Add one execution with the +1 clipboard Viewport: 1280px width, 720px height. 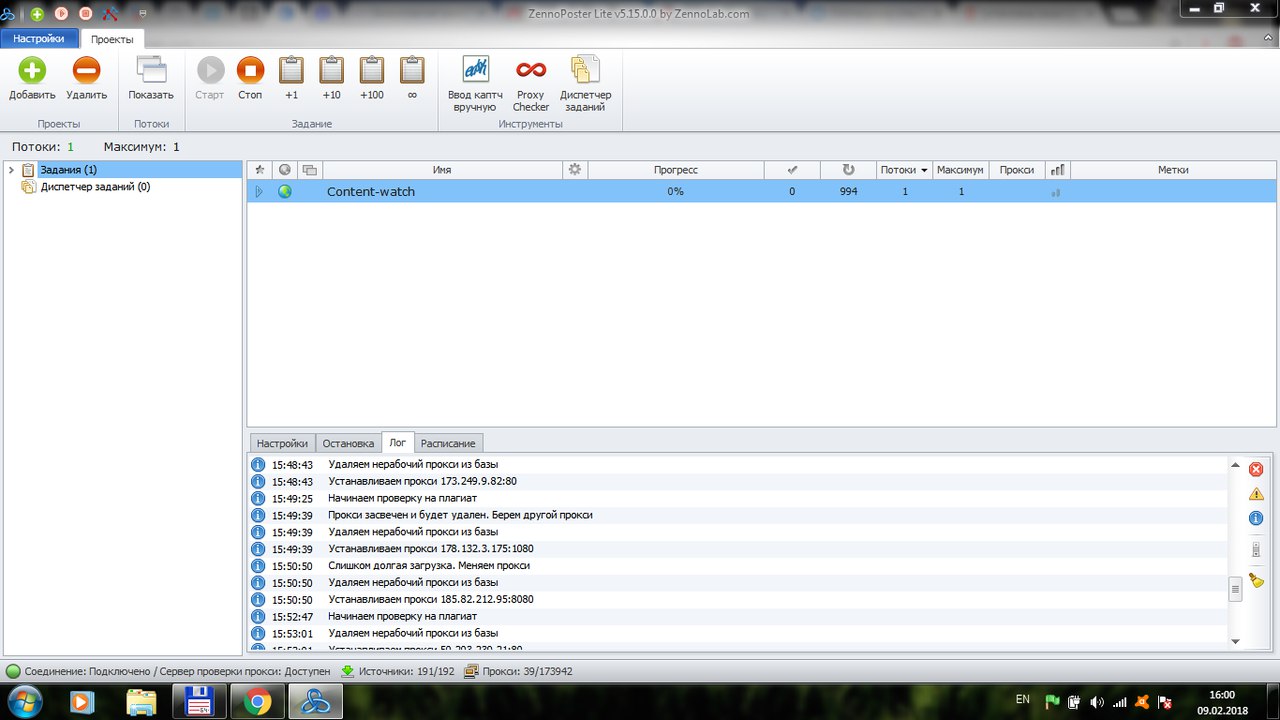click(291, 79)
